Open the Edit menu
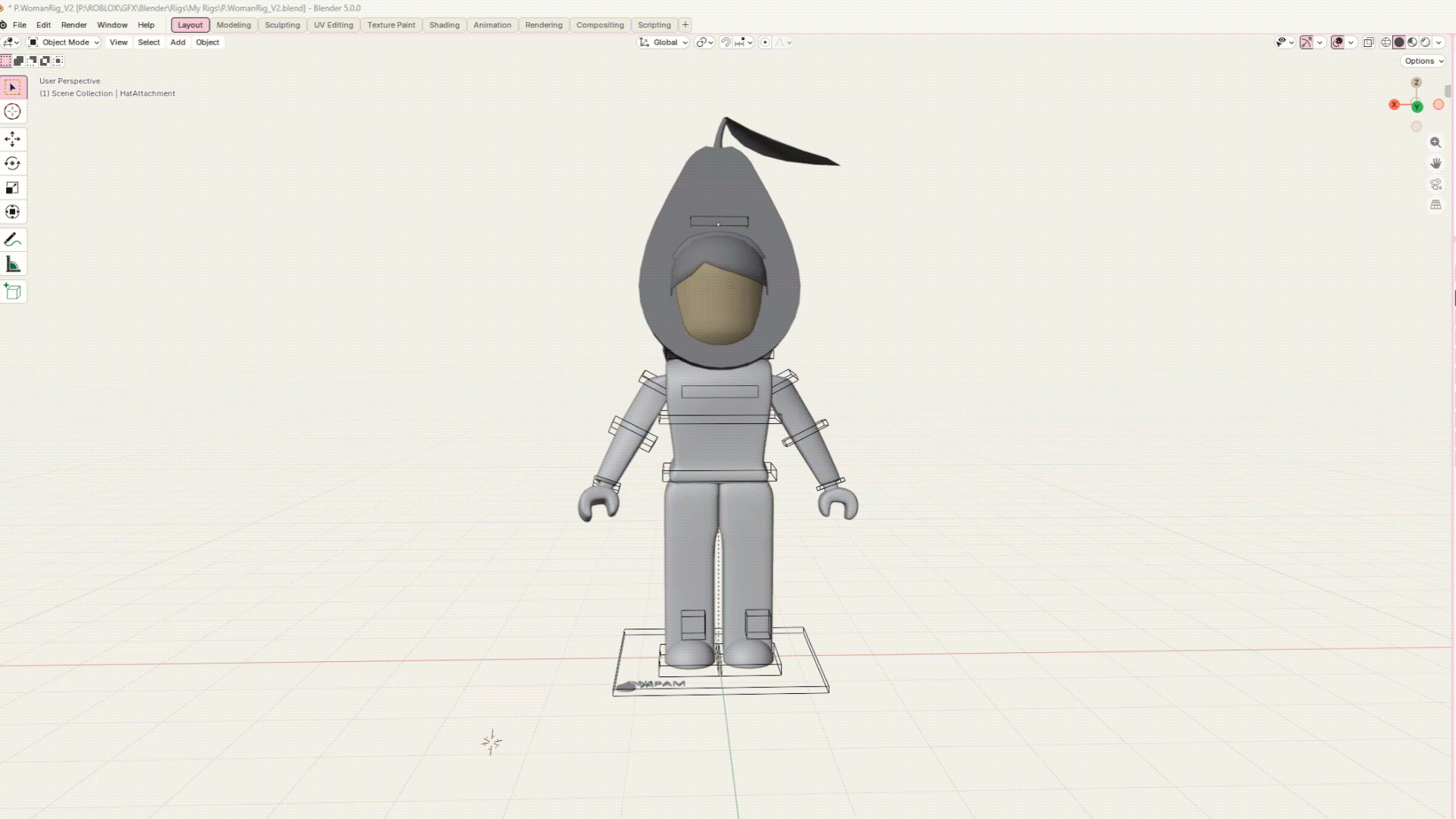 43,25
